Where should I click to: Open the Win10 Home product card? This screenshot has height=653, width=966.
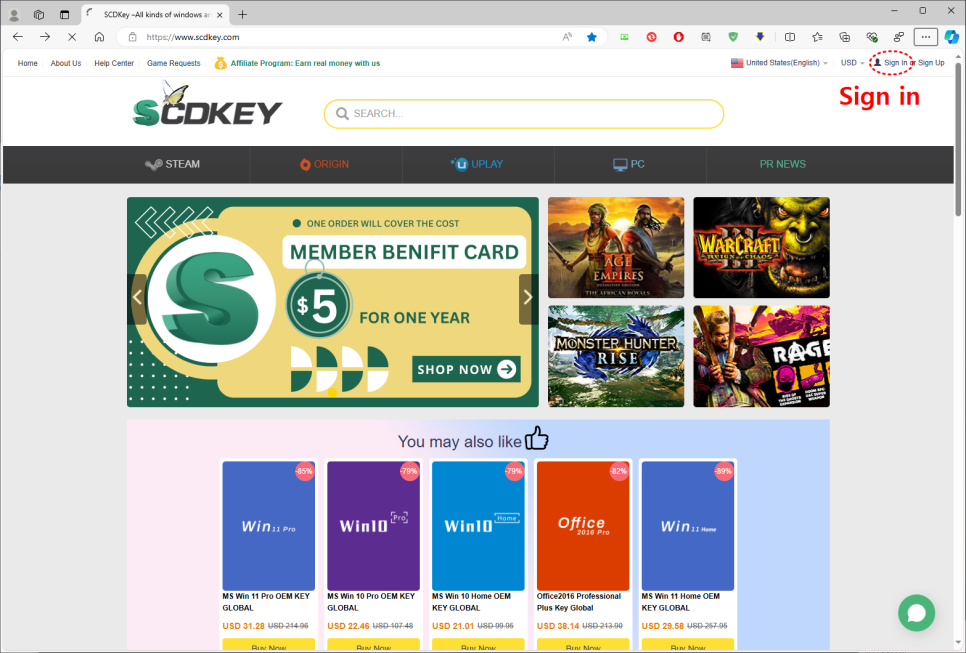coord(478,525)
